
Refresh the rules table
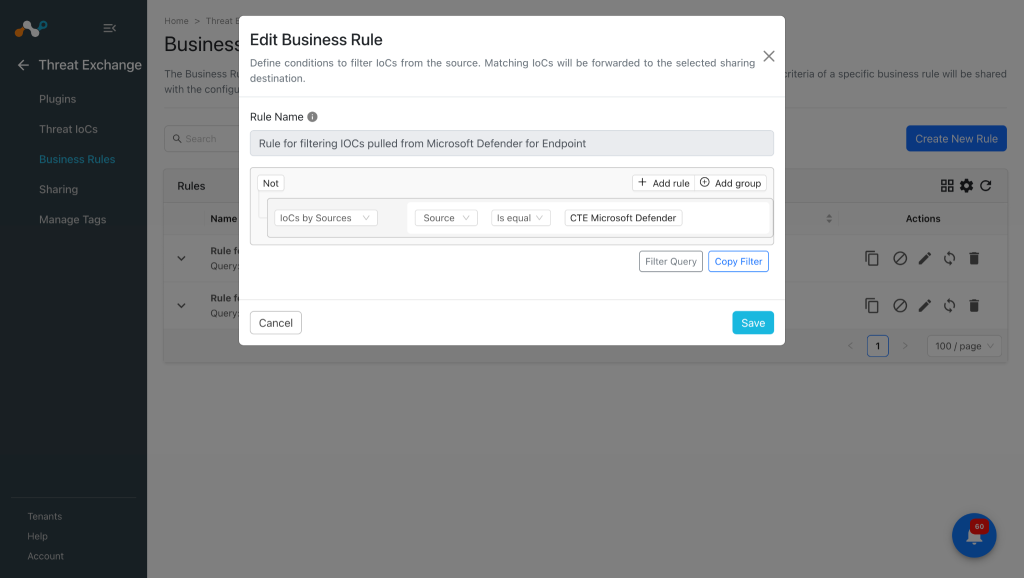click(x=985, y=186)
